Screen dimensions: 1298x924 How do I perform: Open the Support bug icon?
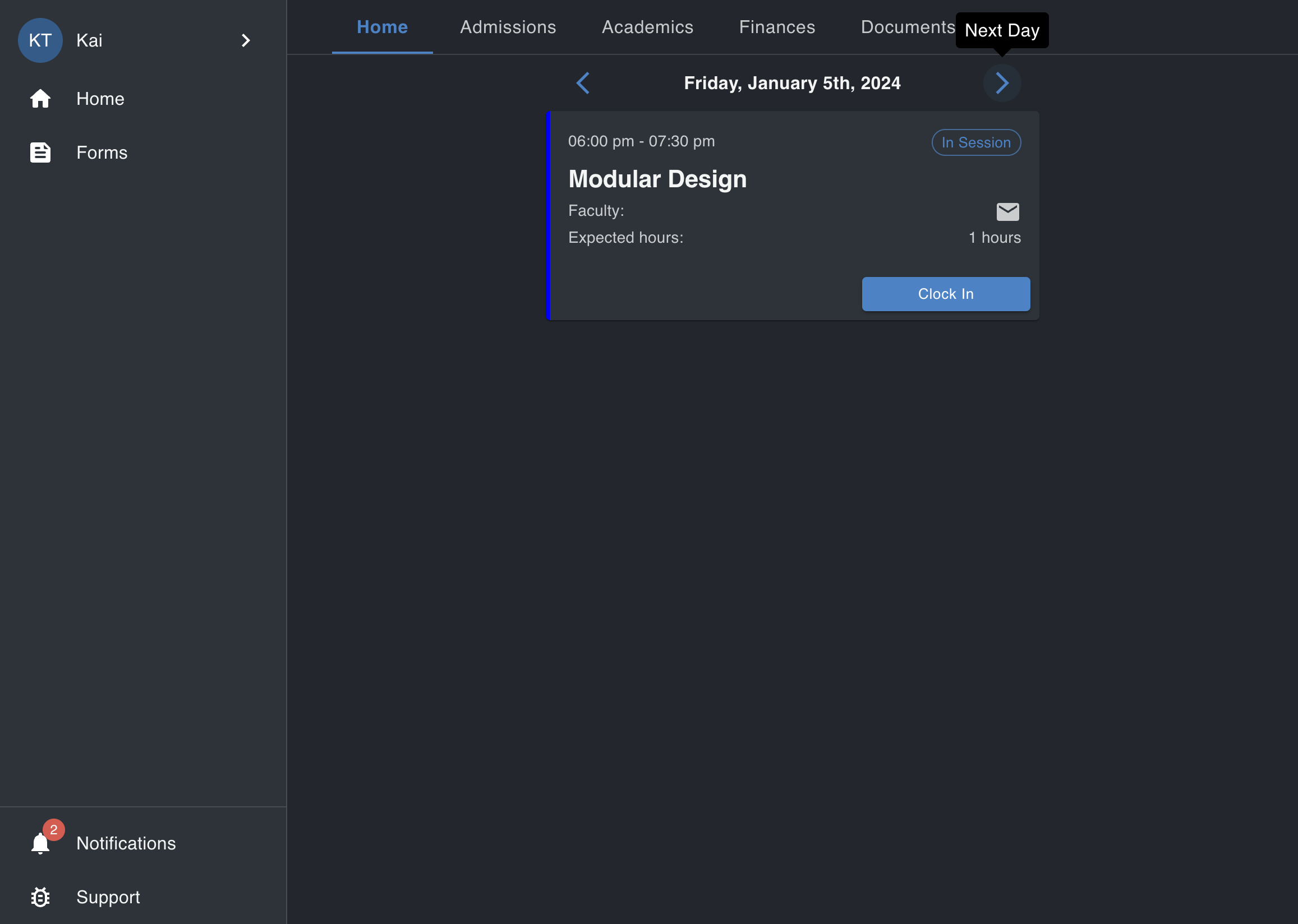tap(40, 897)
